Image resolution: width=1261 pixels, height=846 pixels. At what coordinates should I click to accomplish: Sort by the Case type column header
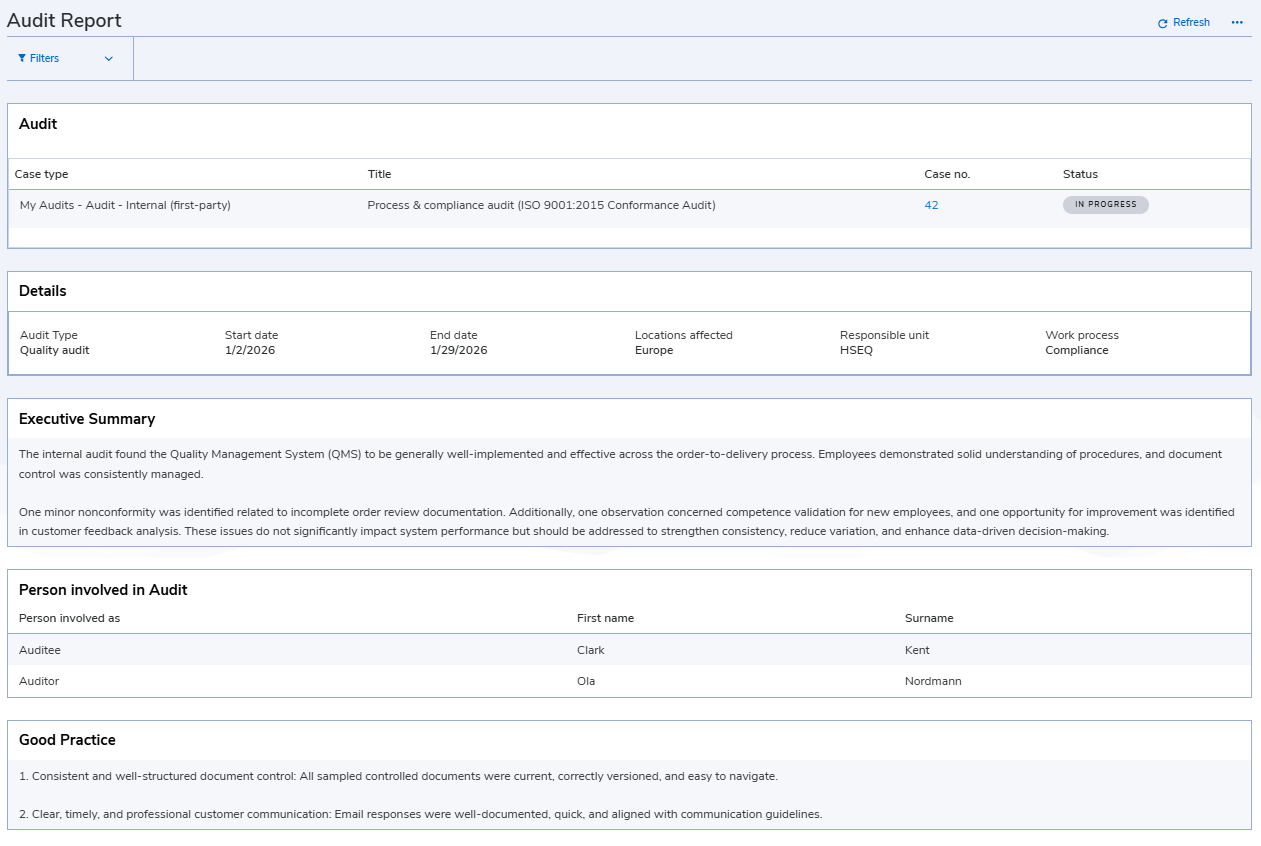(x=41, y=174)
